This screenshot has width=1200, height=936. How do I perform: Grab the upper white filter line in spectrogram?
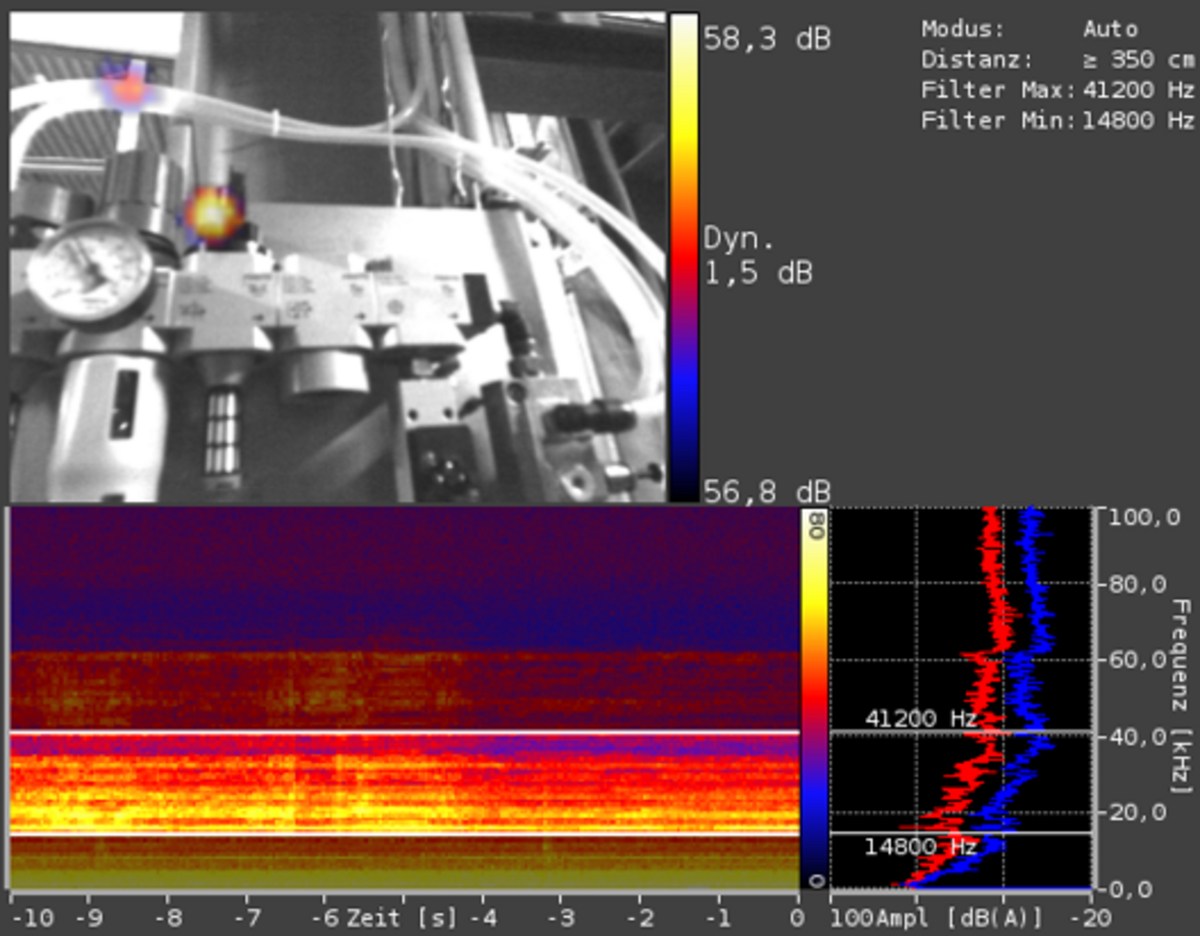coord(400,733)
